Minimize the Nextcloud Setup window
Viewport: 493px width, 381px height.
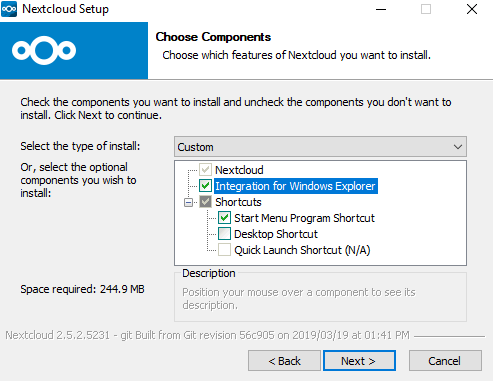tap(381, 9)
